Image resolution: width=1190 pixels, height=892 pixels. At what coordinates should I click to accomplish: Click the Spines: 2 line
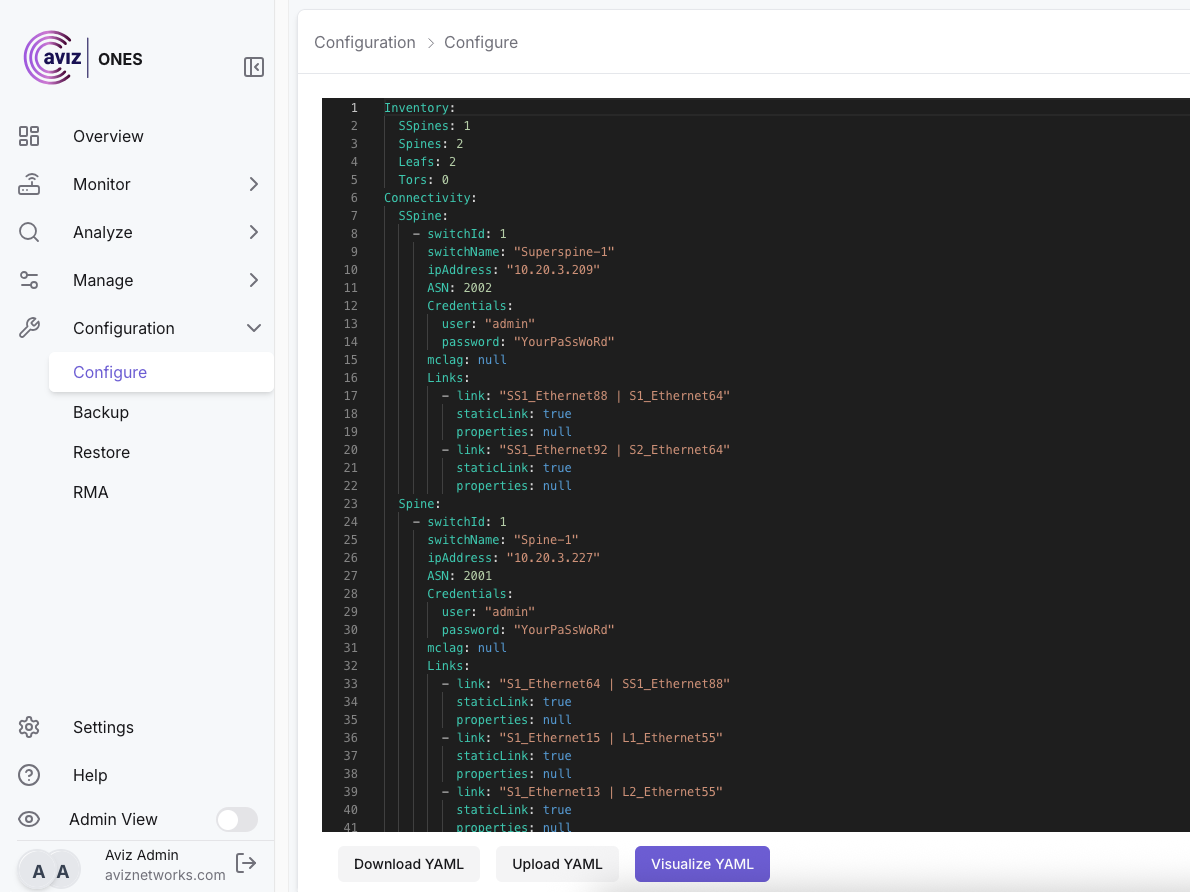[x=430, y=143]
